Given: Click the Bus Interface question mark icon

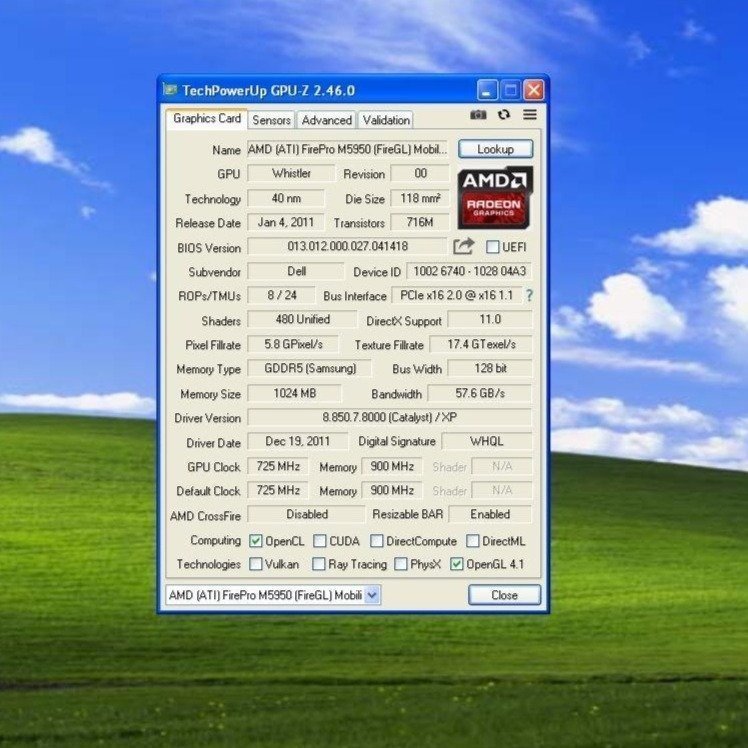Looking at the screenshot, I should click(x=529, y=296).
